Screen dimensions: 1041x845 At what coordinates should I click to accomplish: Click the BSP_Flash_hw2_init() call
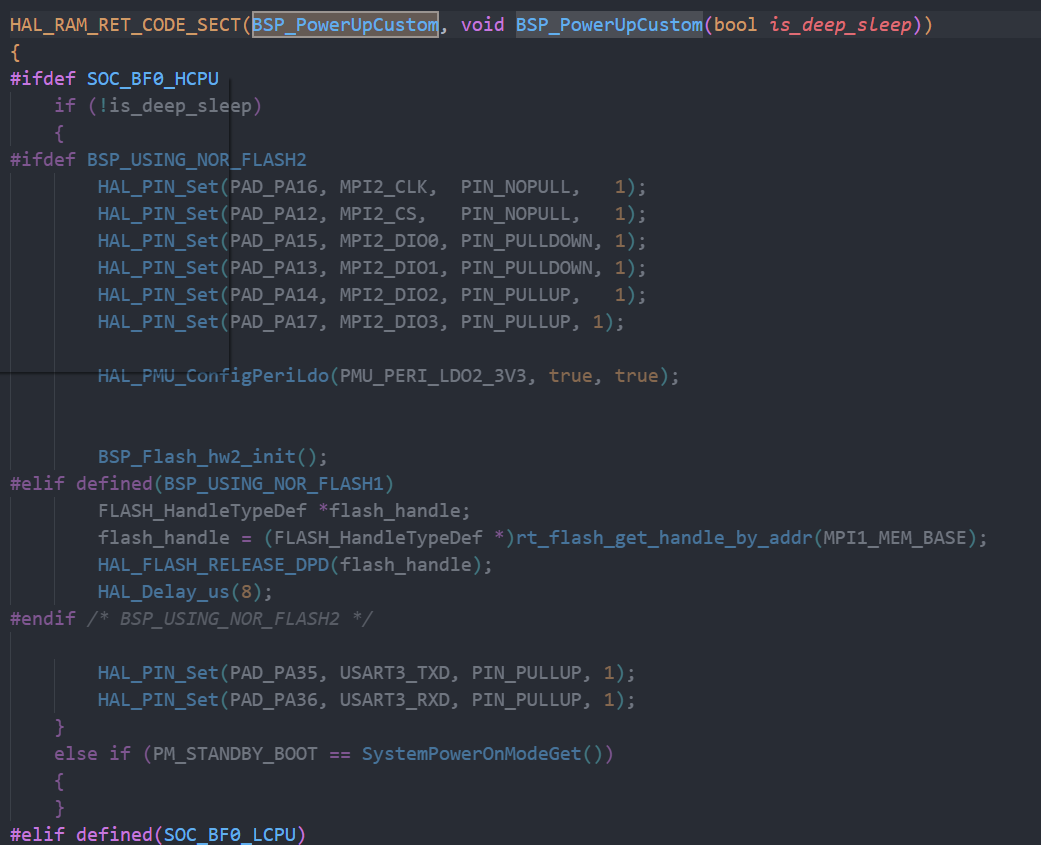click(213, 457)
